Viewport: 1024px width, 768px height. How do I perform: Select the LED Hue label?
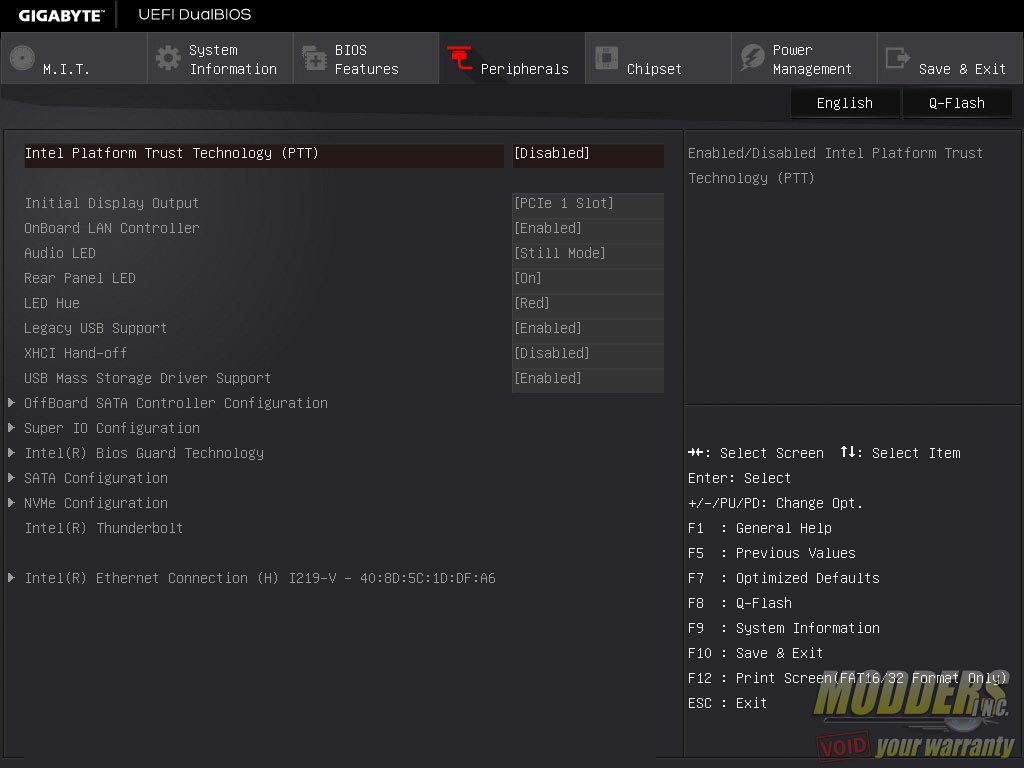[x=52, y=304]
